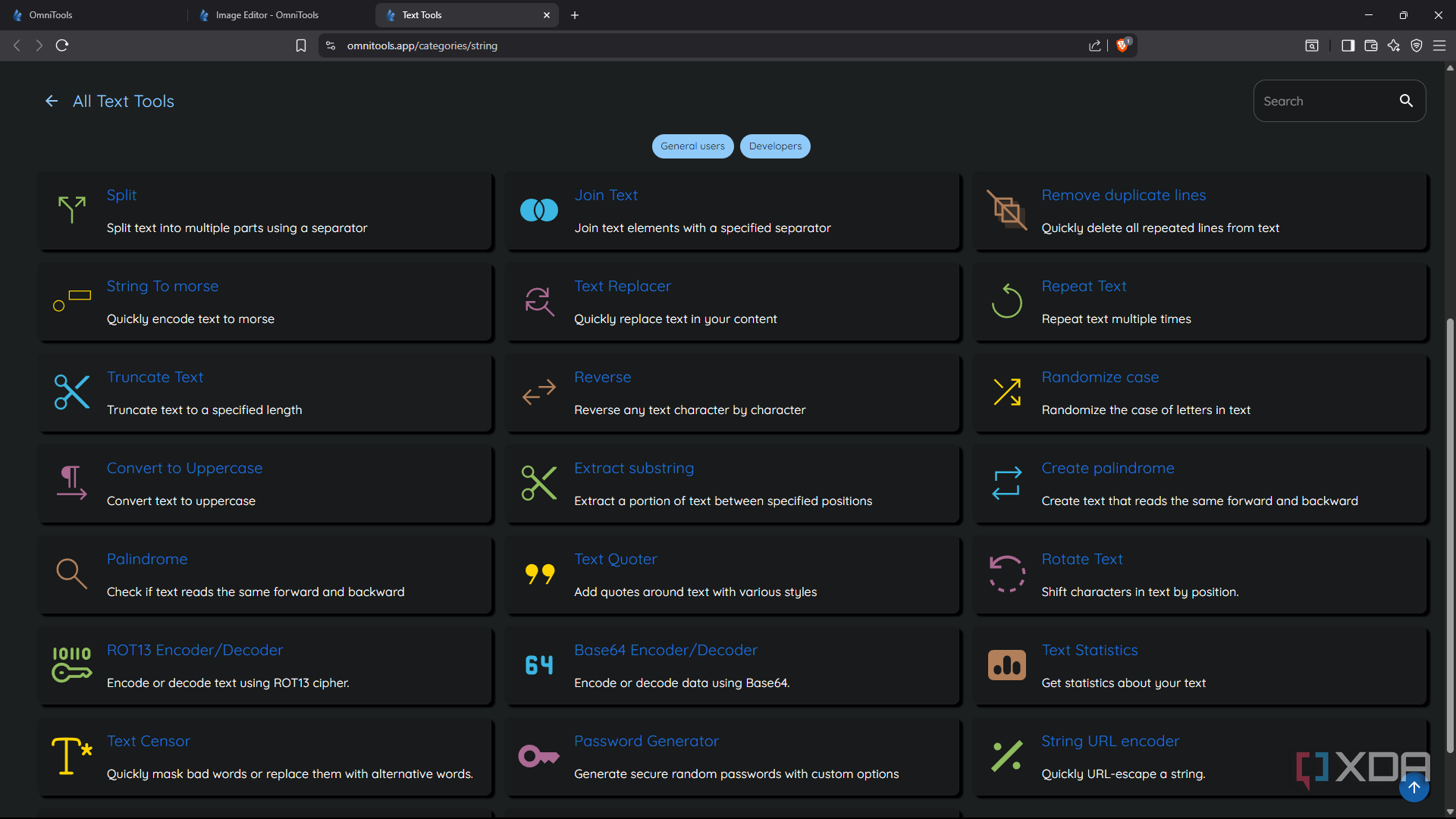Image resolution: width=1456 pixels, height=819 pixels.
Task: Click the scroll-to-top arrow button
Action: tap(1414, 787)
